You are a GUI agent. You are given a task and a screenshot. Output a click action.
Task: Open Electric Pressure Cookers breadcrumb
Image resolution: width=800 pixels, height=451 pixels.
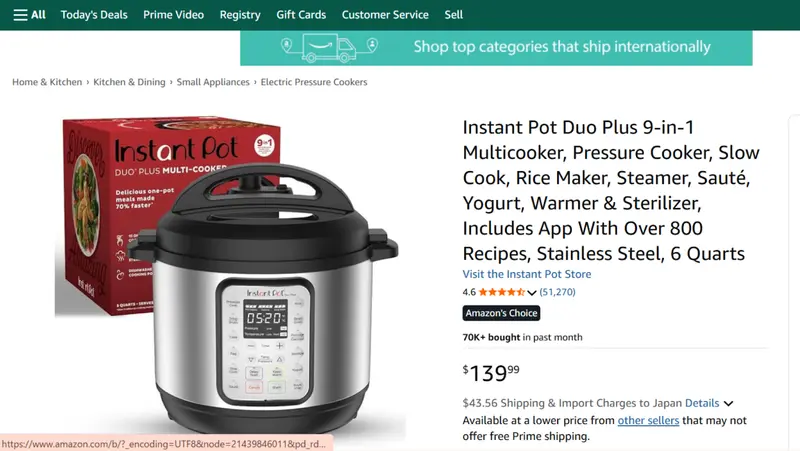(314, 82)
